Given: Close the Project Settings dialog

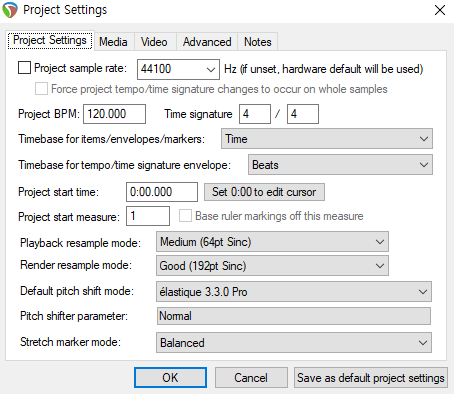Looking at the screenshot, I should tap(440, 10).
